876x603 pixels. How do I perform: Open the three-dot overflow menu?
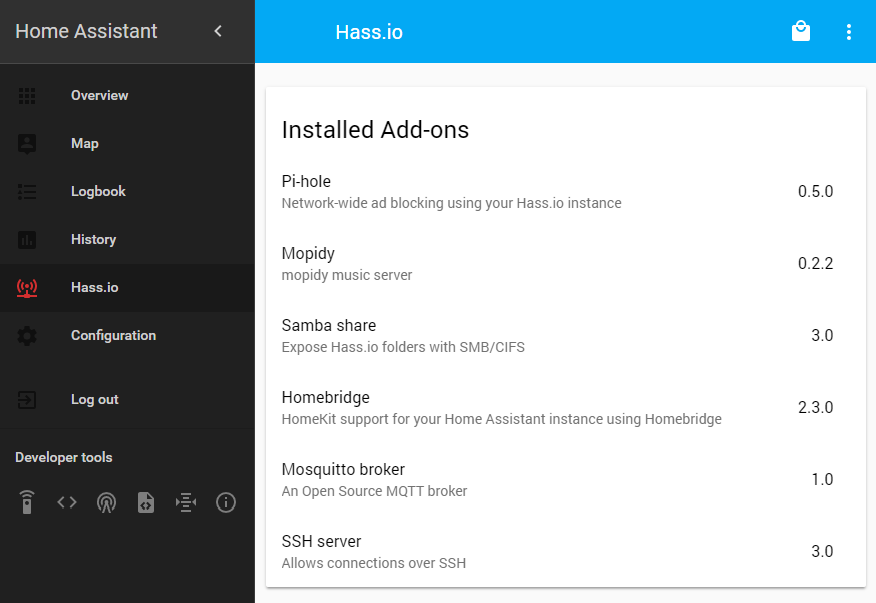pyautogui.click(x=849, y=31)
